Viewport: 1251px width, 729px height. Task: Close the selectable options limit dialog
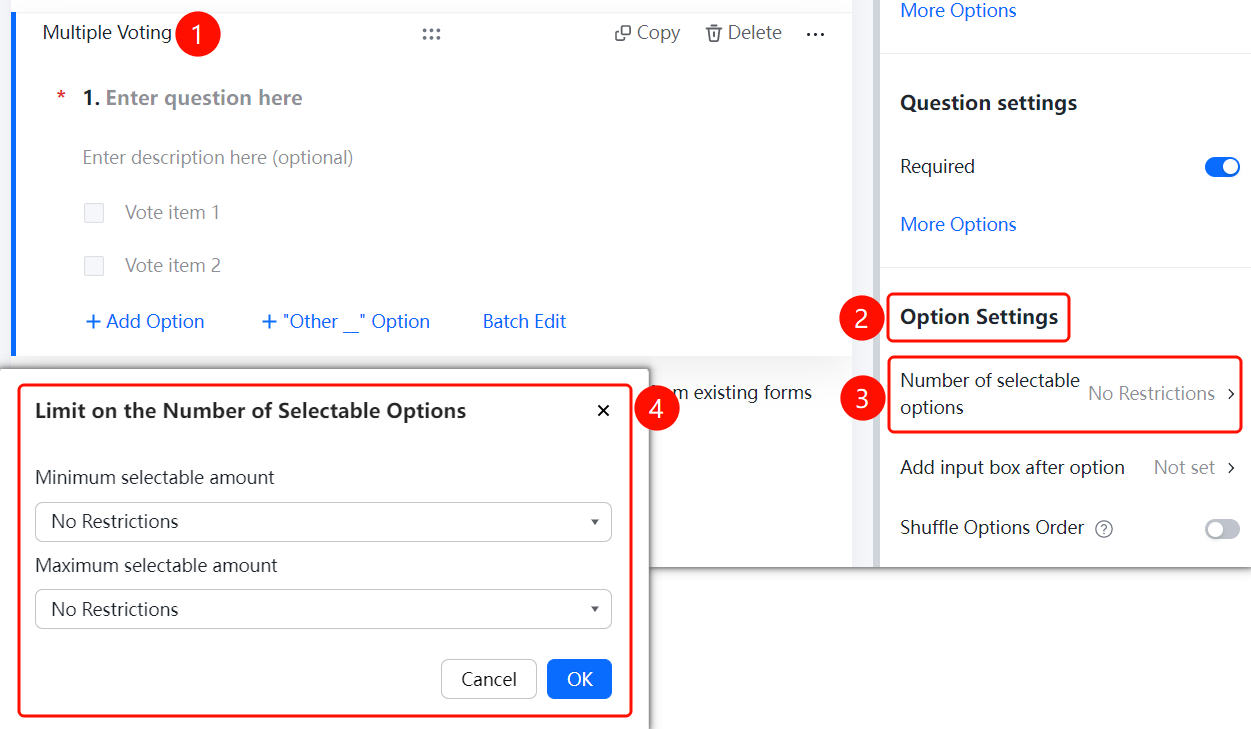point(603,411)
